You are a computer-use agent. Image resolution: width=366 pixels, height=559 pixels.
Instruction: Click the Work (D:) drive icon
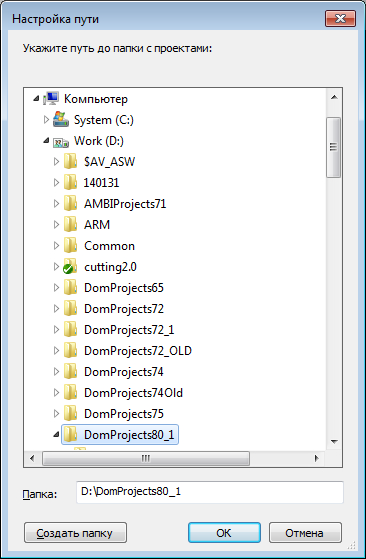pos(61,142)
